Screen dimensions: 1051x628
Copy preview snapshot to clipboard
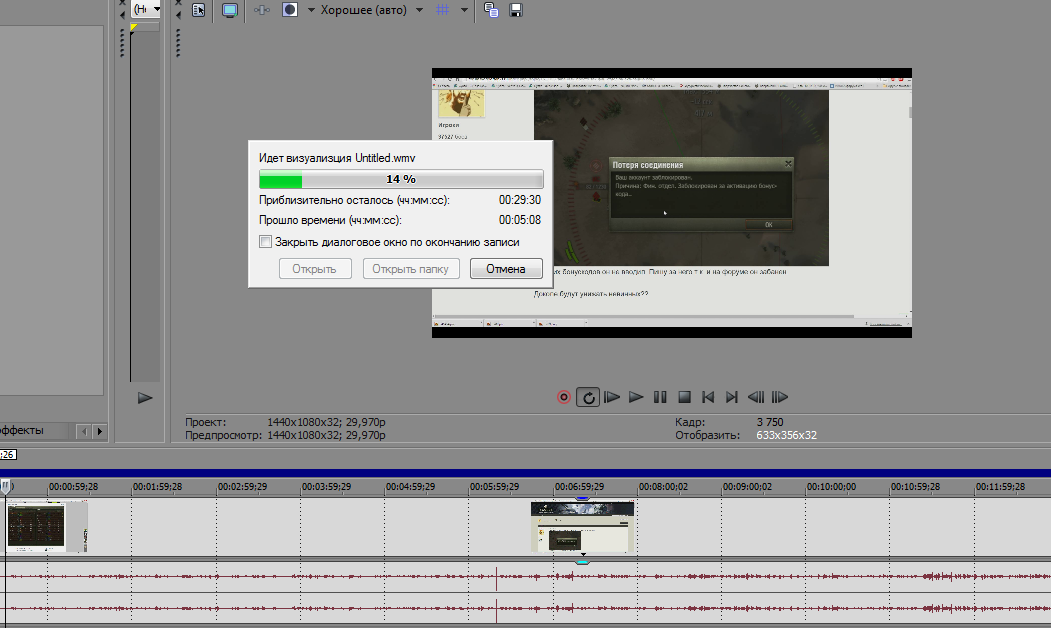[491, 10]
